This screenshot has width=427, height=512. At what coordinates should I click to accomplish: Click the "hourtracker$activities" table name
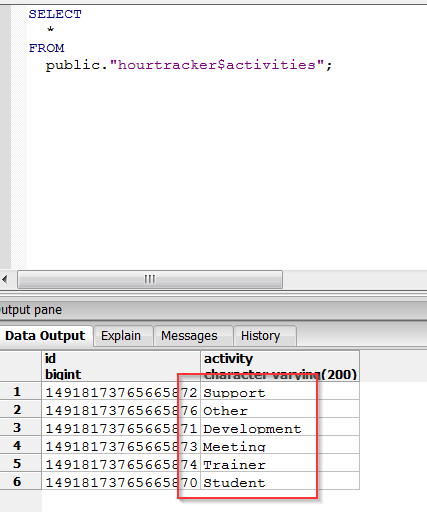pos(217,65)
